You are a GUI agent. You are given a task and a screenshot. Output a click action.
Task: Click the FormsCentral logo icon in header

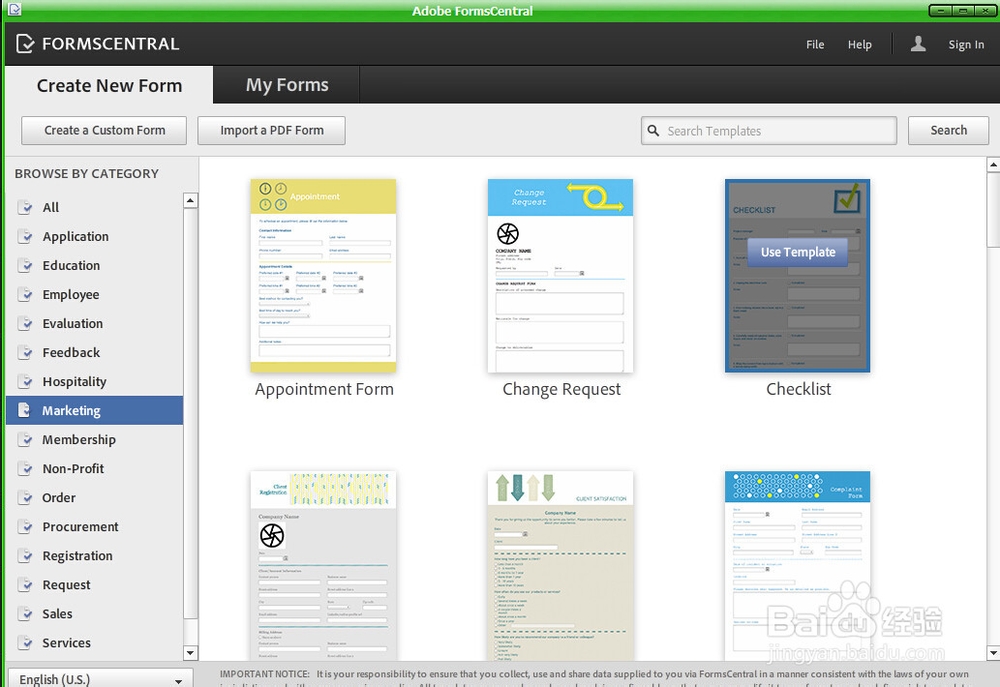[x=25, y=43]
